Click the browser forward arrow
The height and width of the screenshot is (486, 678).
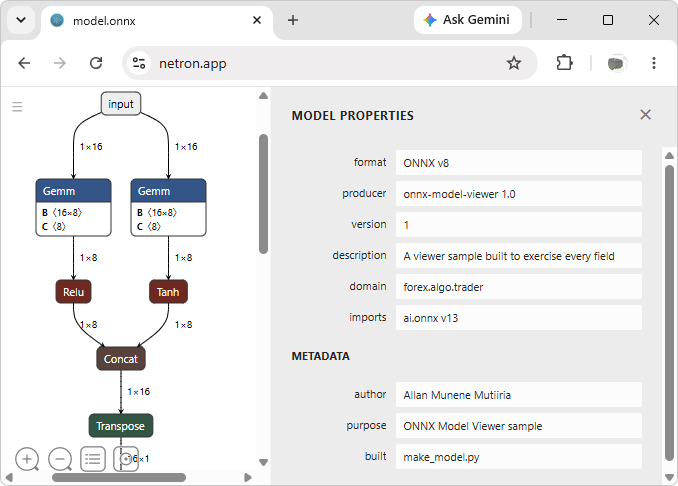60,63
